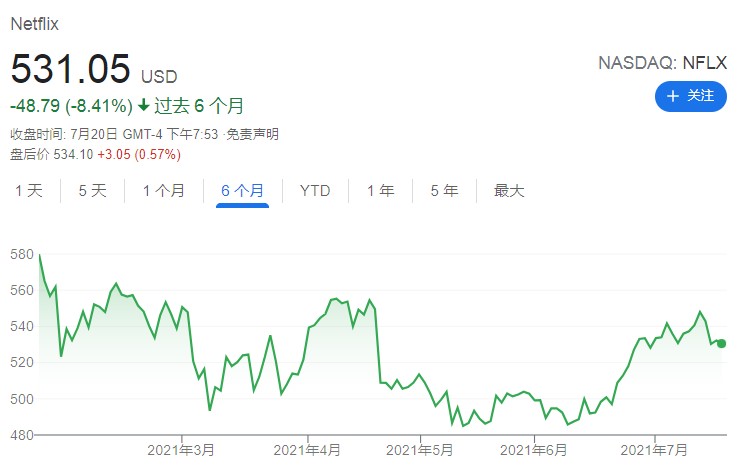Open the 最大 range tab
The height and width of the screenshot is (468, 743).
[x=509, y=191]
